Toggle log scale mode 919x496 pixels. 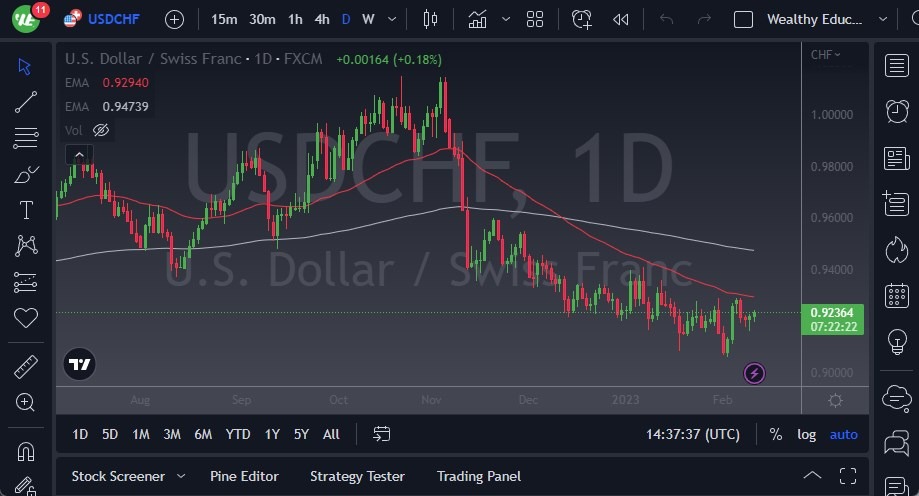coord(806,434)
